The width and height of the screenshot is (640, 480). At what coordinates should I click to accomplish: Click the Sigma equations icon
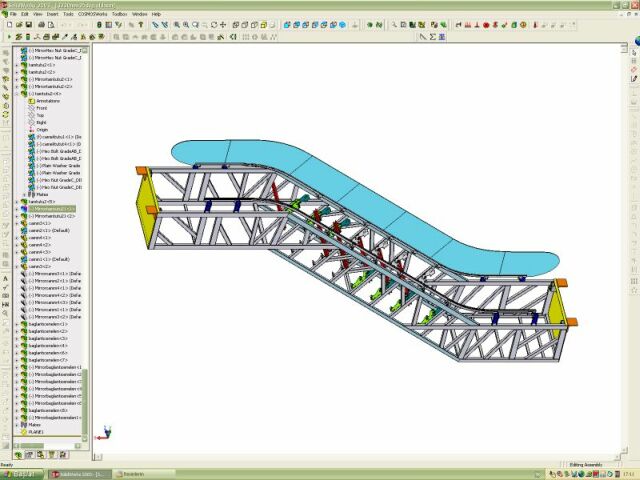[x=433, y=37]
